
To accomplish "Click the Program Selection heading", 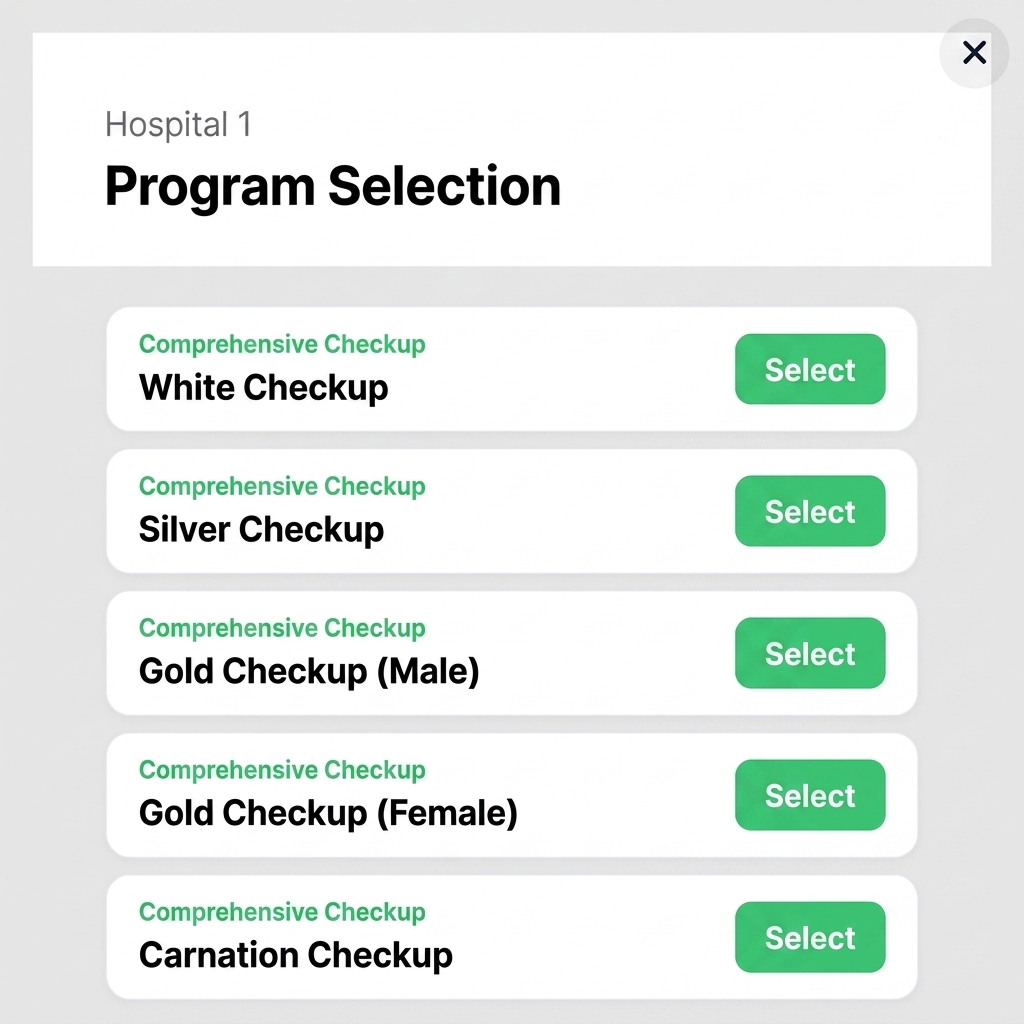I will pos(332,187).
